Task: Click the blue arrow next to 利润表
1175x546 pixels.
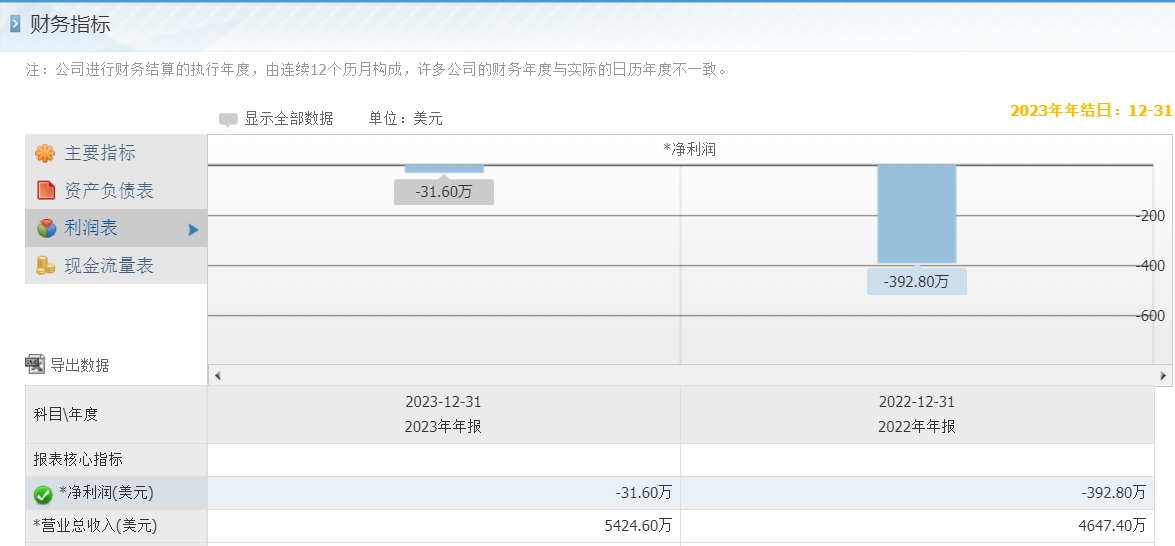Action: (193, 229)
